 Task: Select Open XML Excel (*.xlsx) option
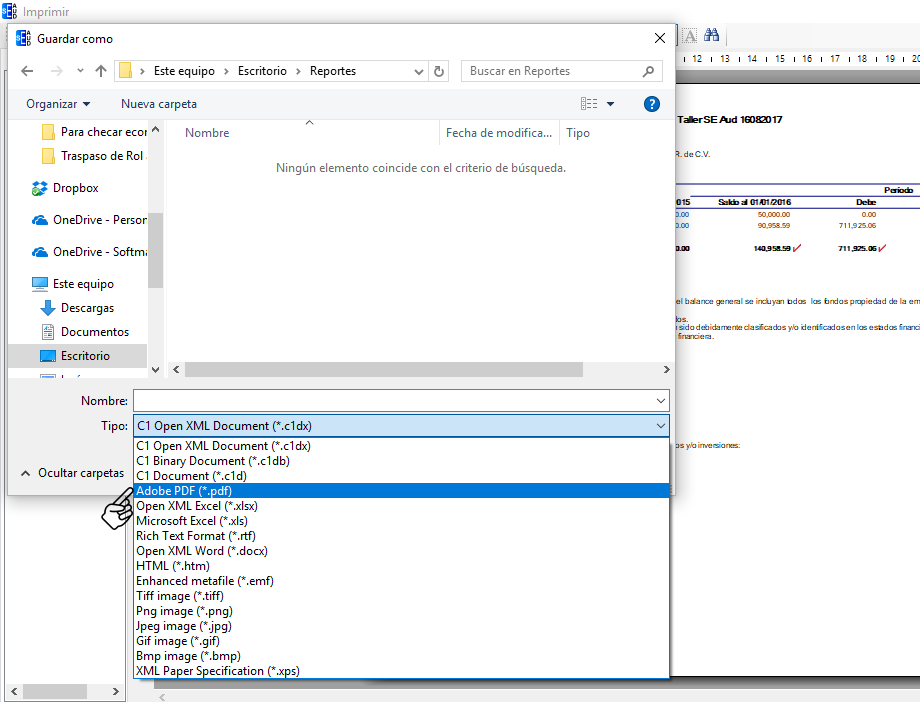pyautogui.click(x=194, y=506)
